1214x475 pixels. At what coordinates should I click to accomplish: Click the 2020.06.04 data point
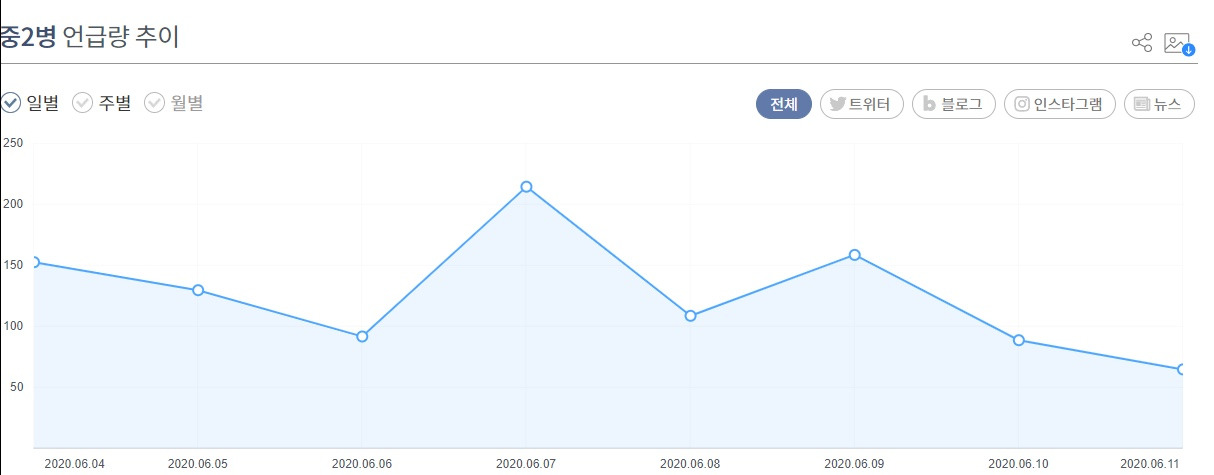tap(34, 262)
